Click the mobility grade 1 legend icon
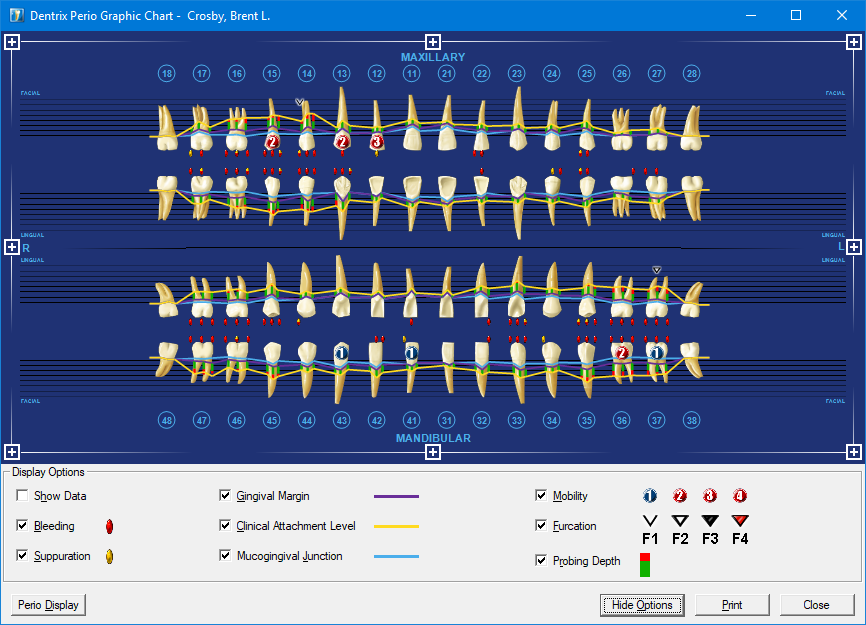The image size is (866, 625). click(x=649, y=496)
